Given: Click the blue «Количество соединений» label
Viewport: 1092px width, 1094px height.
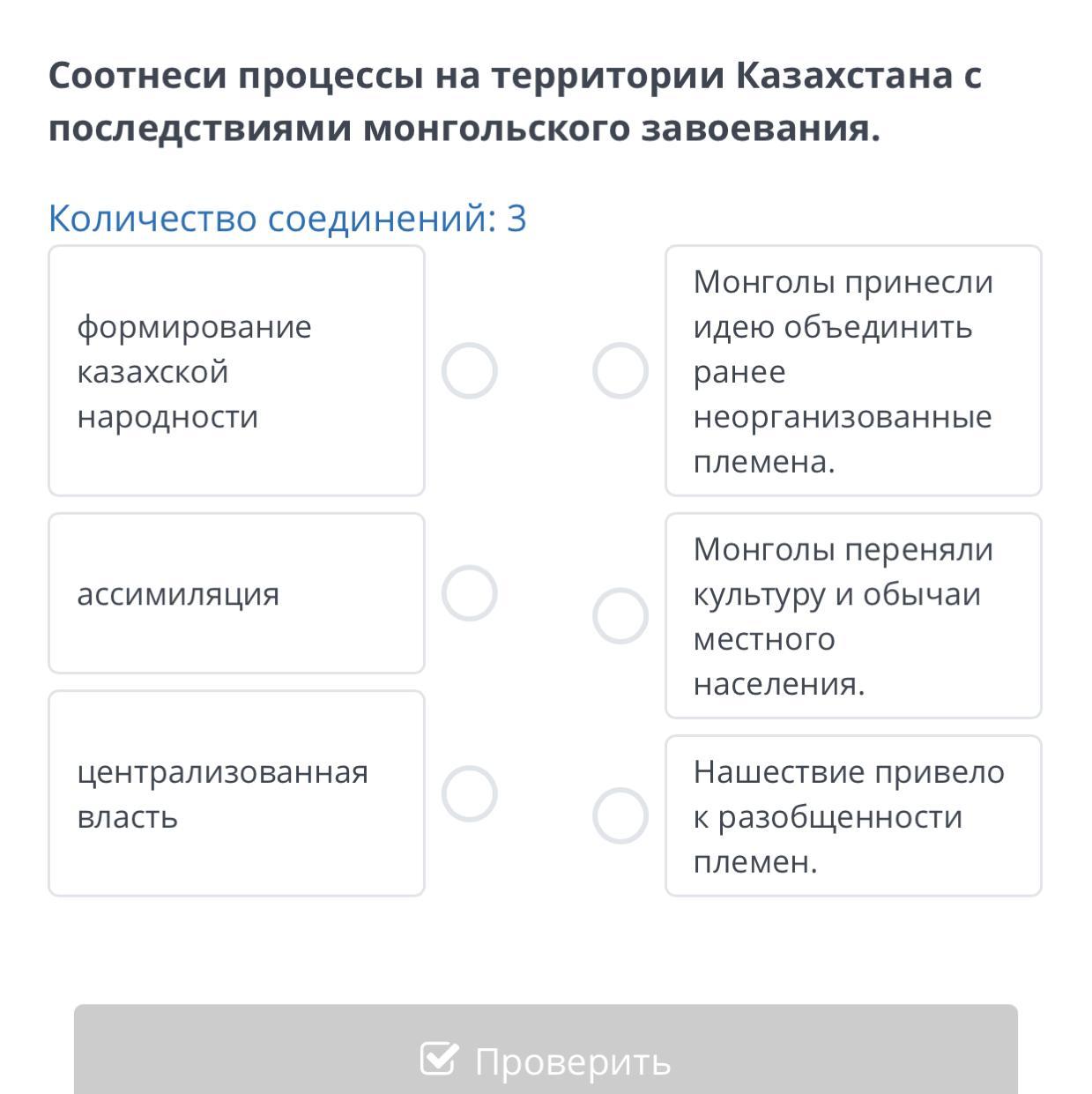Looking at the screenshot, I should pos(272,218).
